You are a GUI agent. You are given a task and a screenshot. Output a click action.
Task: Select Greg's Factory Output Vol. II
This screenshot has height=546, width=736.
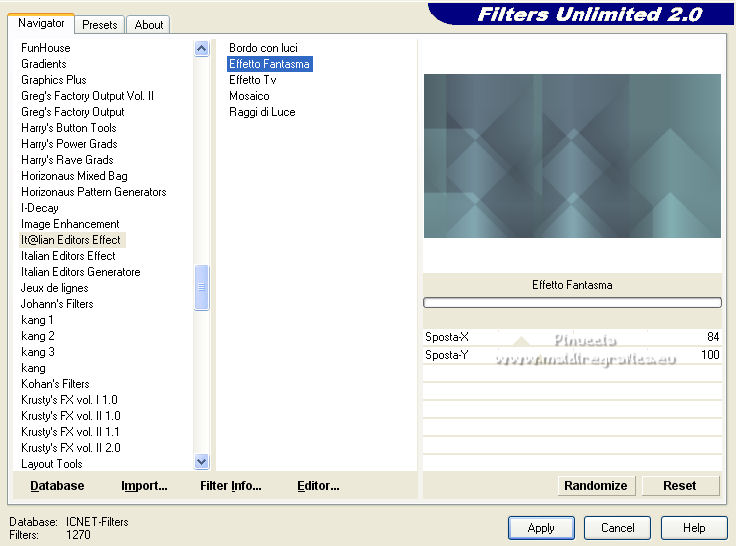87,96
